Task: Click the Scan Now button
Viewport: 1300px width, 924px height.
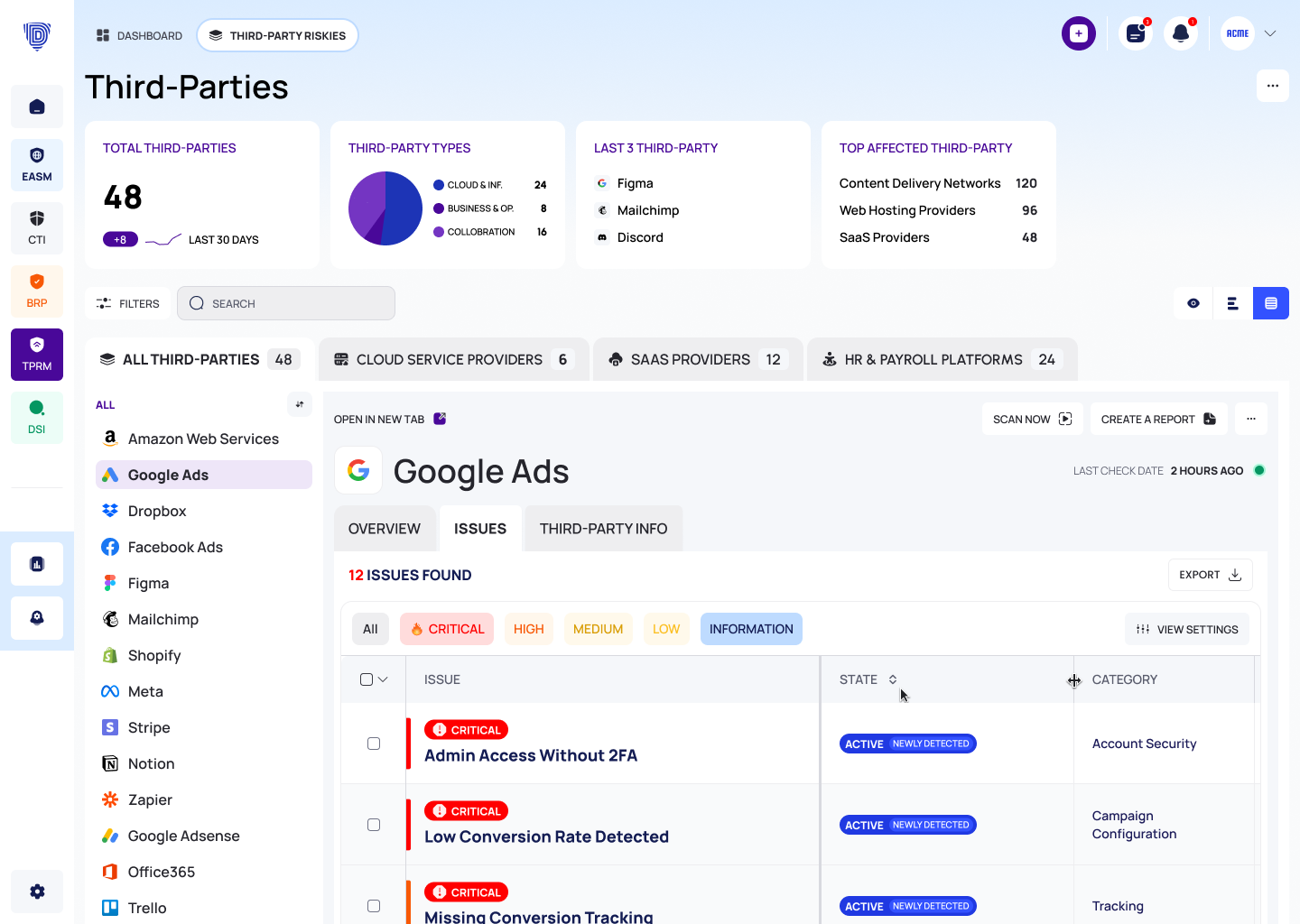Action: (1032, 419)
